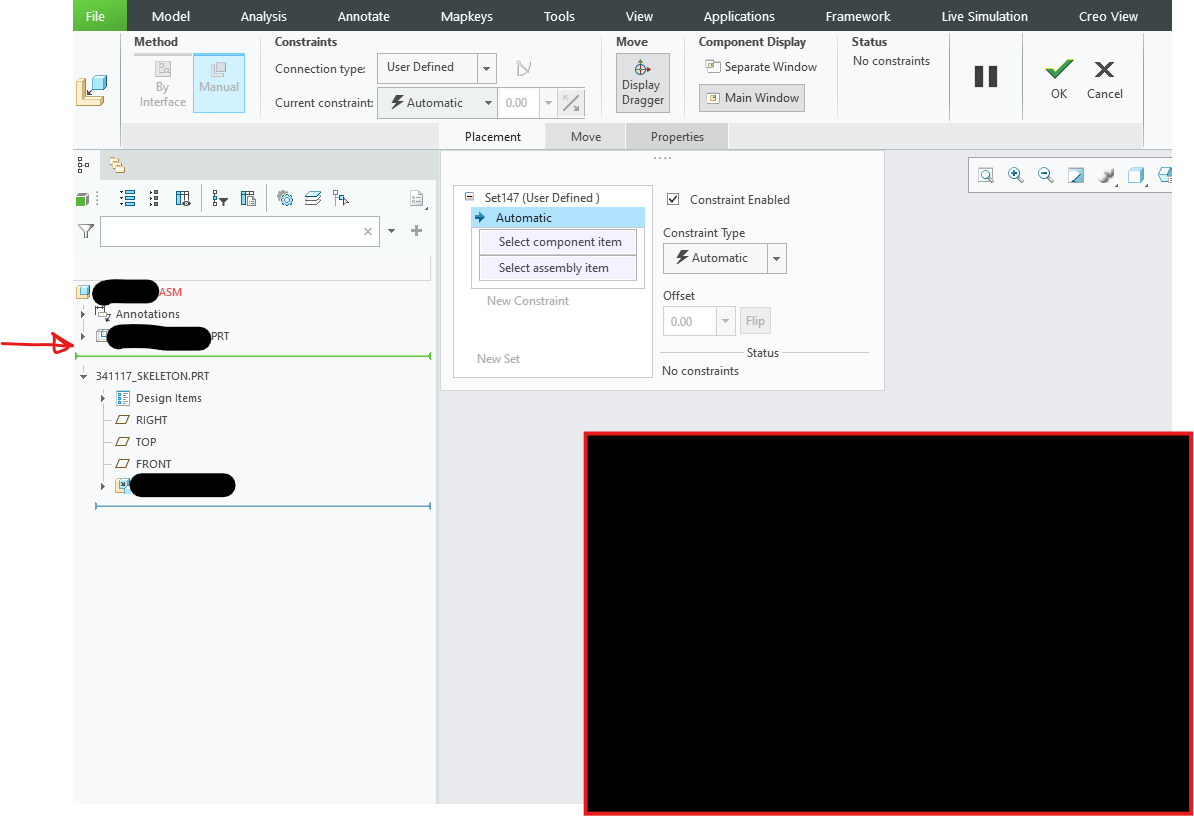Open the display style sphere icon

click(x=1105, y=175)
